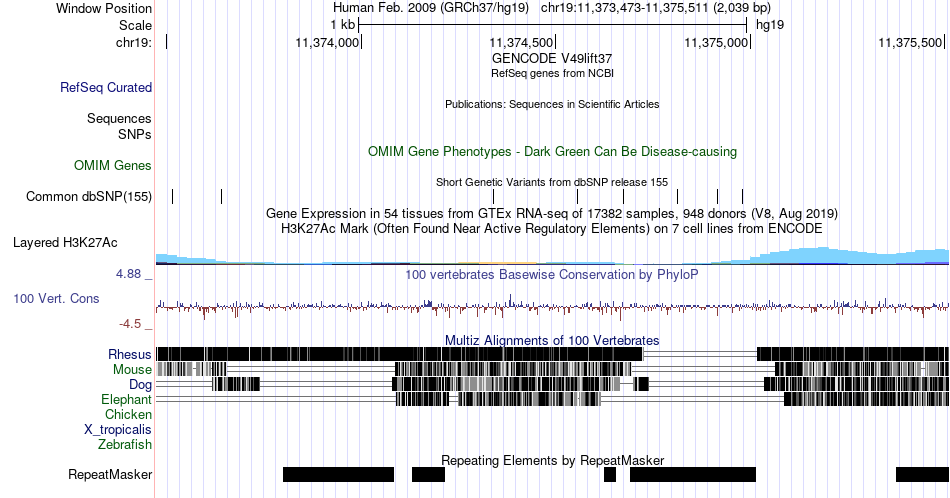Click Publications: Sequences in Scientific Articles title
950x498 pixels.
click(552, 104)
